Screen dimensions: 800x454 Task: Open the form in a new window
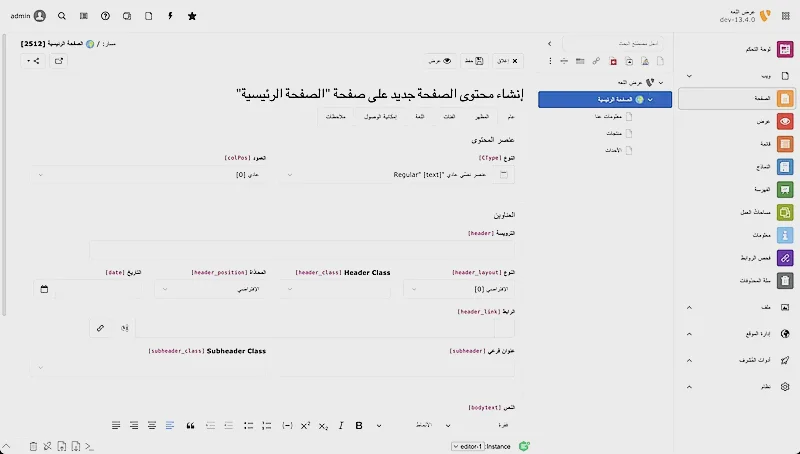tap(59, 61)
